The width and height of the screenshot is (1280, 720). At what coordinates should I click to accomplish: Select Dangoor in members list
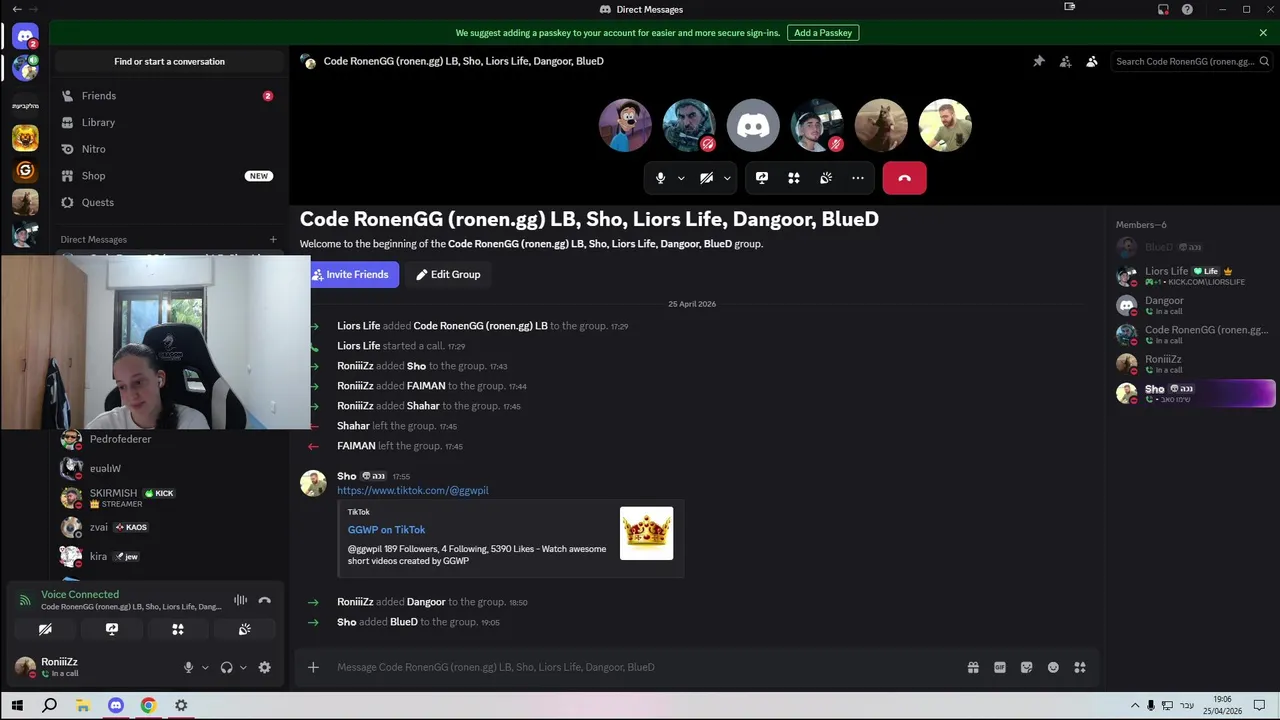click(x=1195, y=305)
